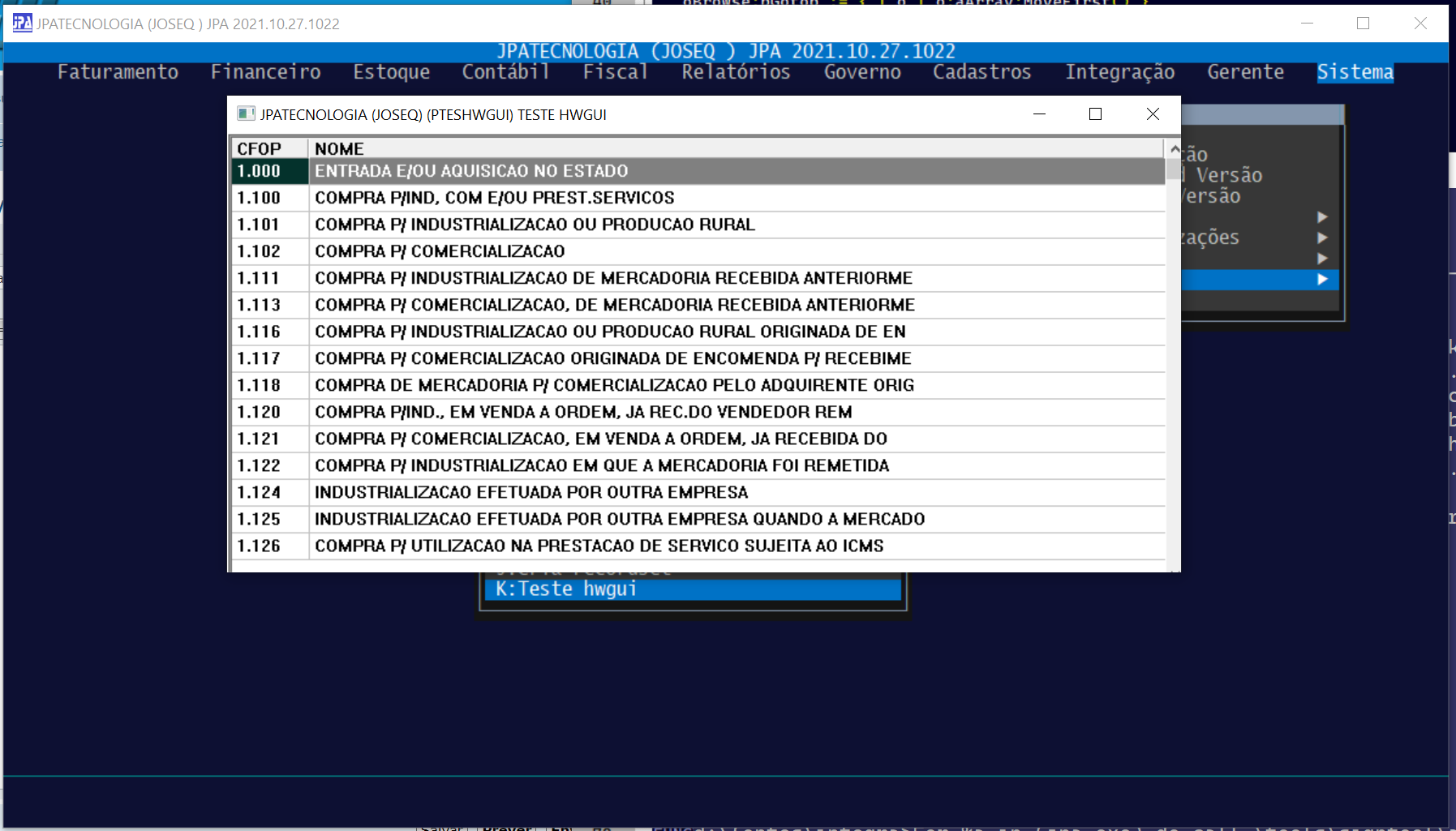The width and height of the screenshot is (1456, 831).
Task: Expand the third submenu arrow in Sistema dropdown
Action: tap(1322, 259)
